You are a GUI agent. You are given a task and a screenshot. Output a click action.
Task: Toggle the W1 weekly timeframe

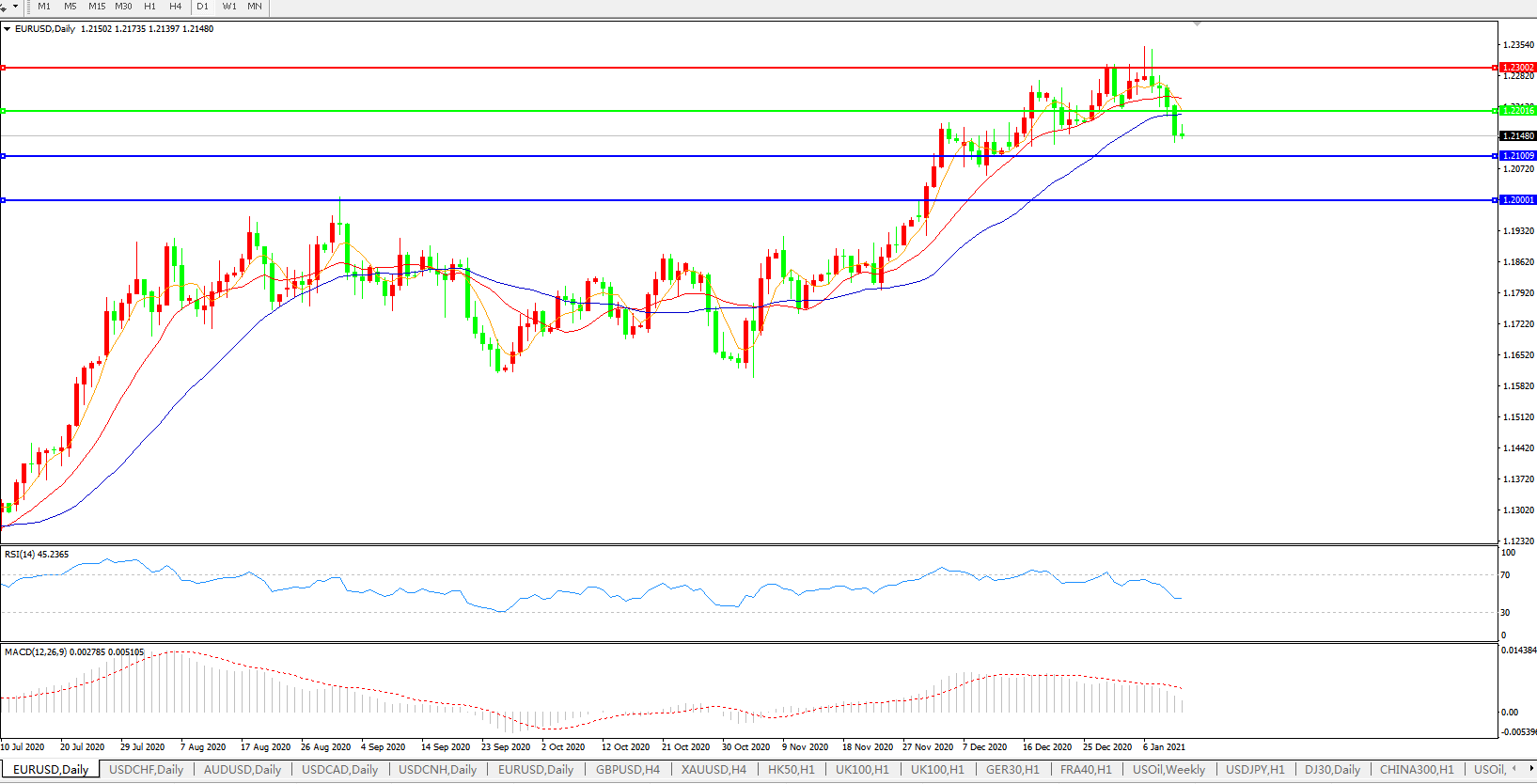point(229,7)
